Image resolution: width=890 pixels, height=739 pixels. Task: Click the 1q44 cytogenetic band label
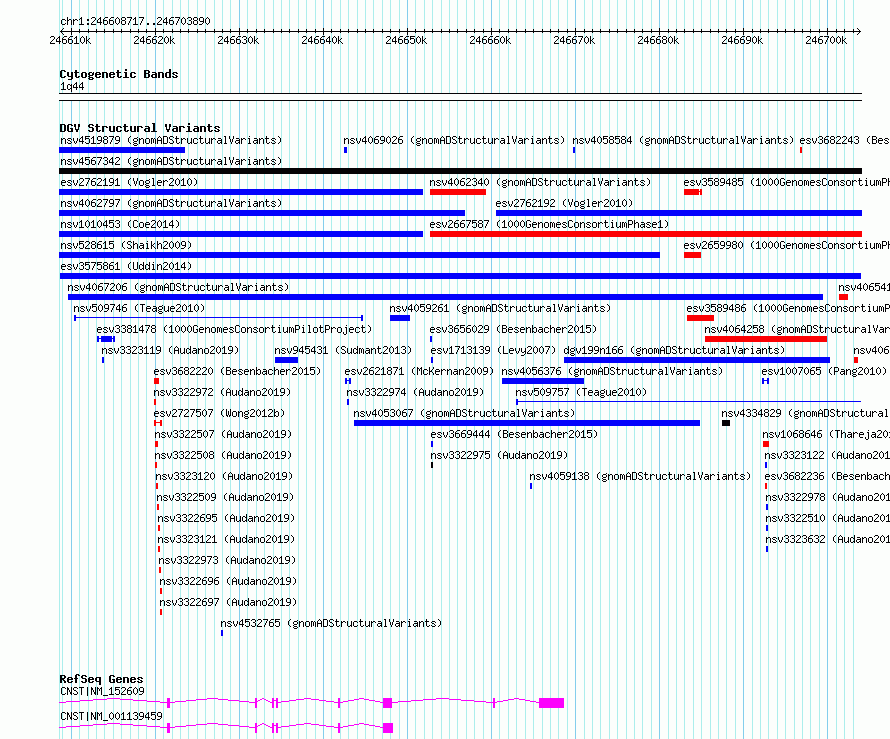tap(72, 87)
